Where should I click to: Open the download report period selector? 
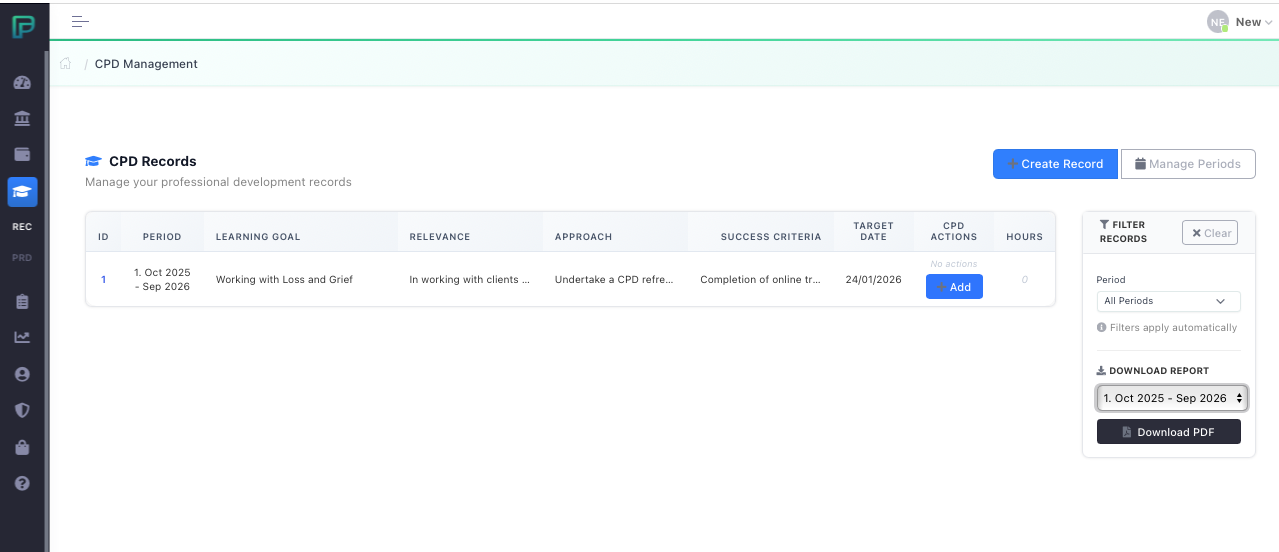coord(1171,398)
